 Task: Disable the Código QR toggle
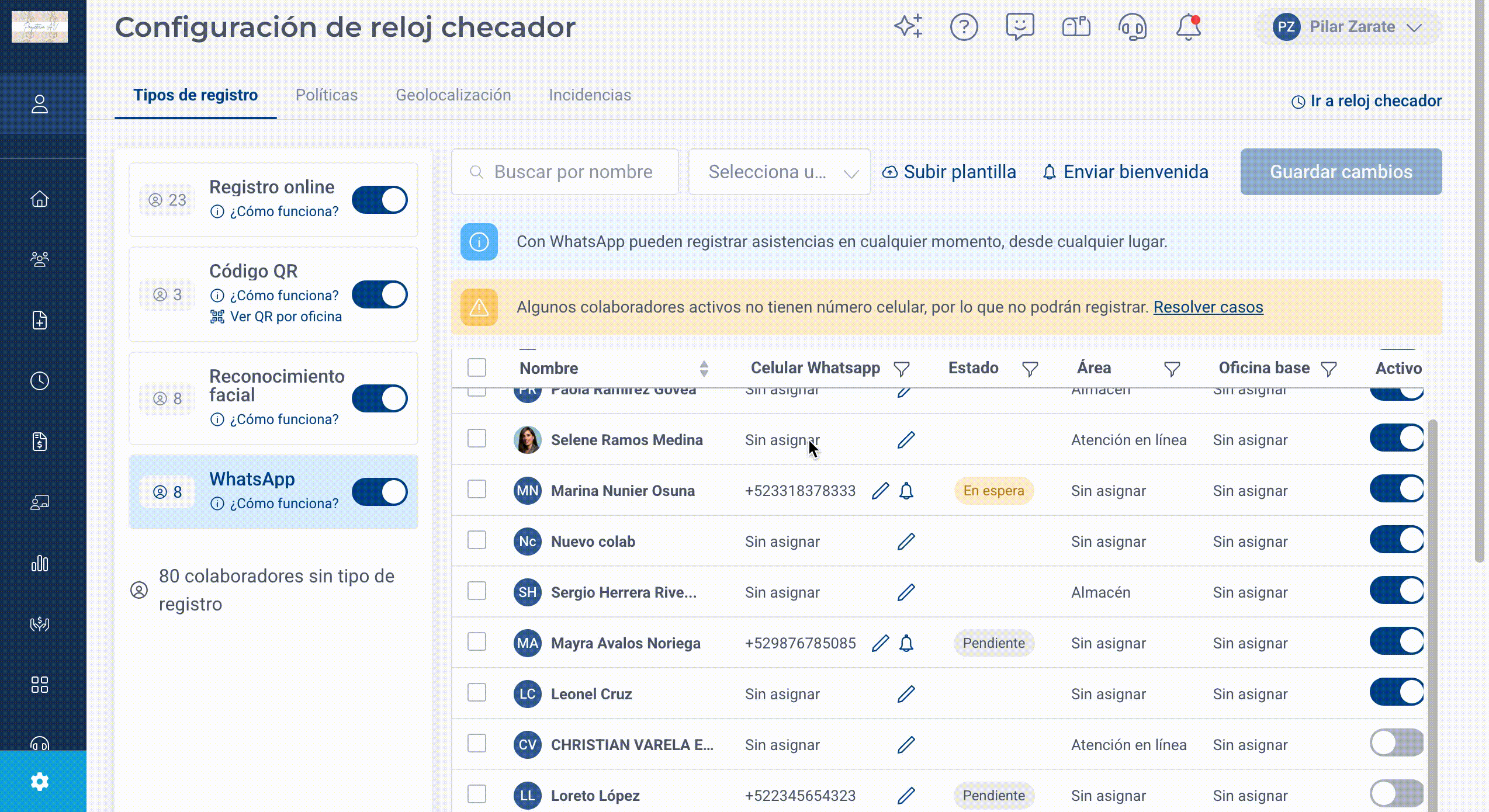(379, 294)
